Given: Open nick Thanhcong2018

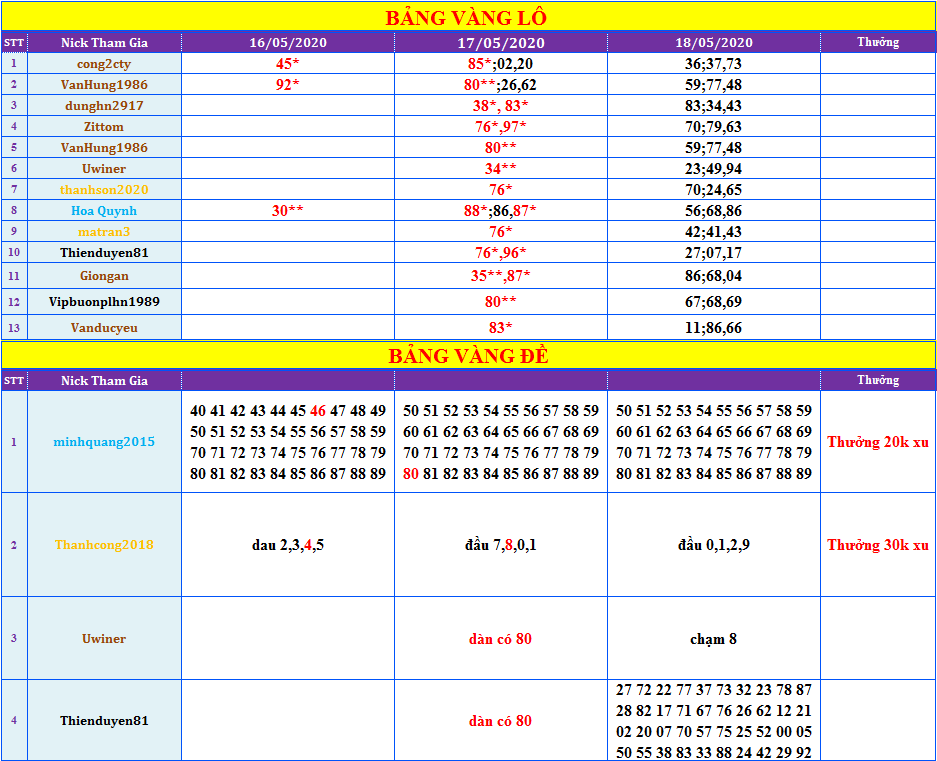Looking at the screenshot, I should [104, 545].
